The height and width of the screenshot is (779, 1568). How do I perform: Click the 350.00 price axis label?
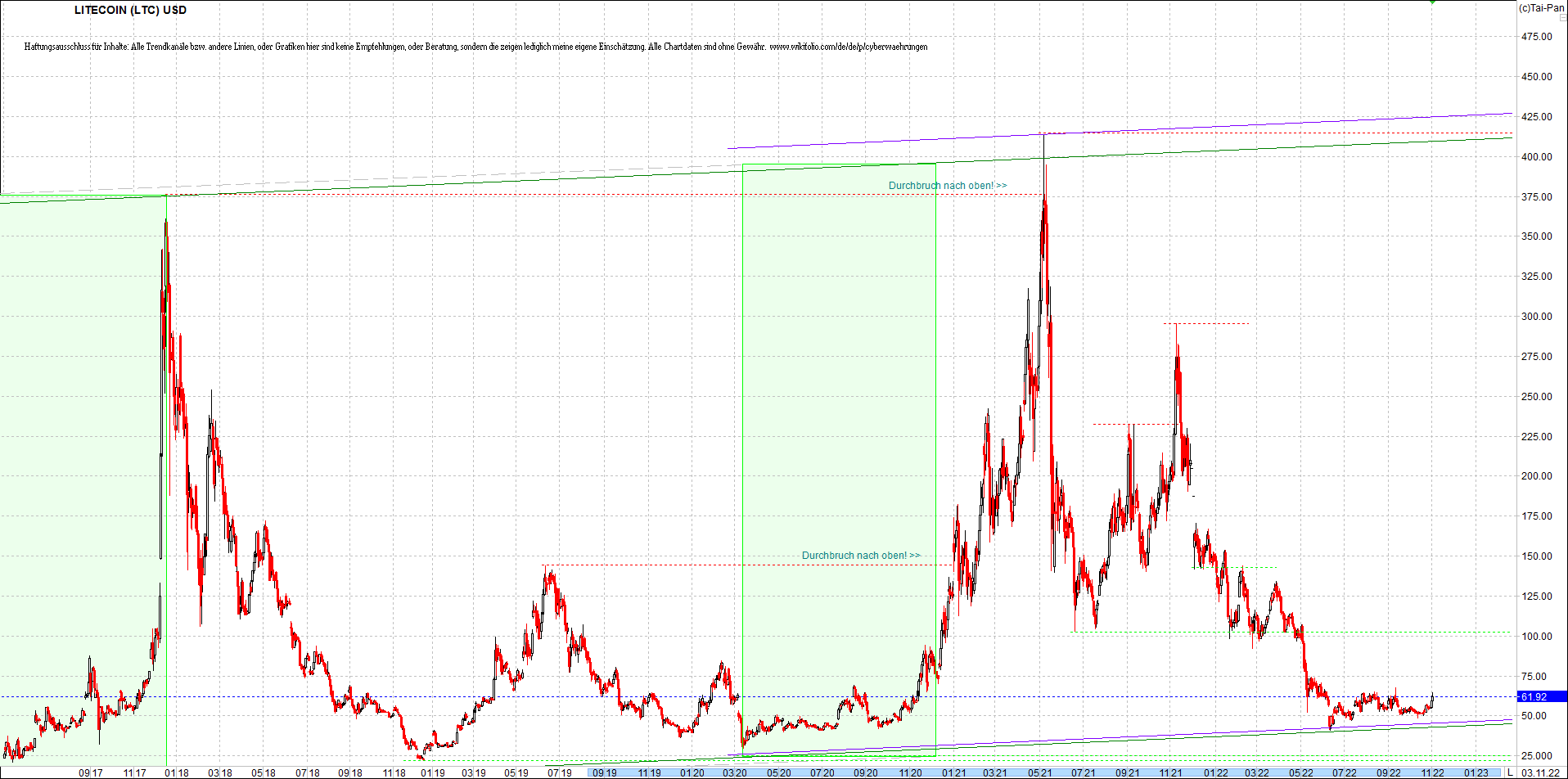coord(1537,236)
